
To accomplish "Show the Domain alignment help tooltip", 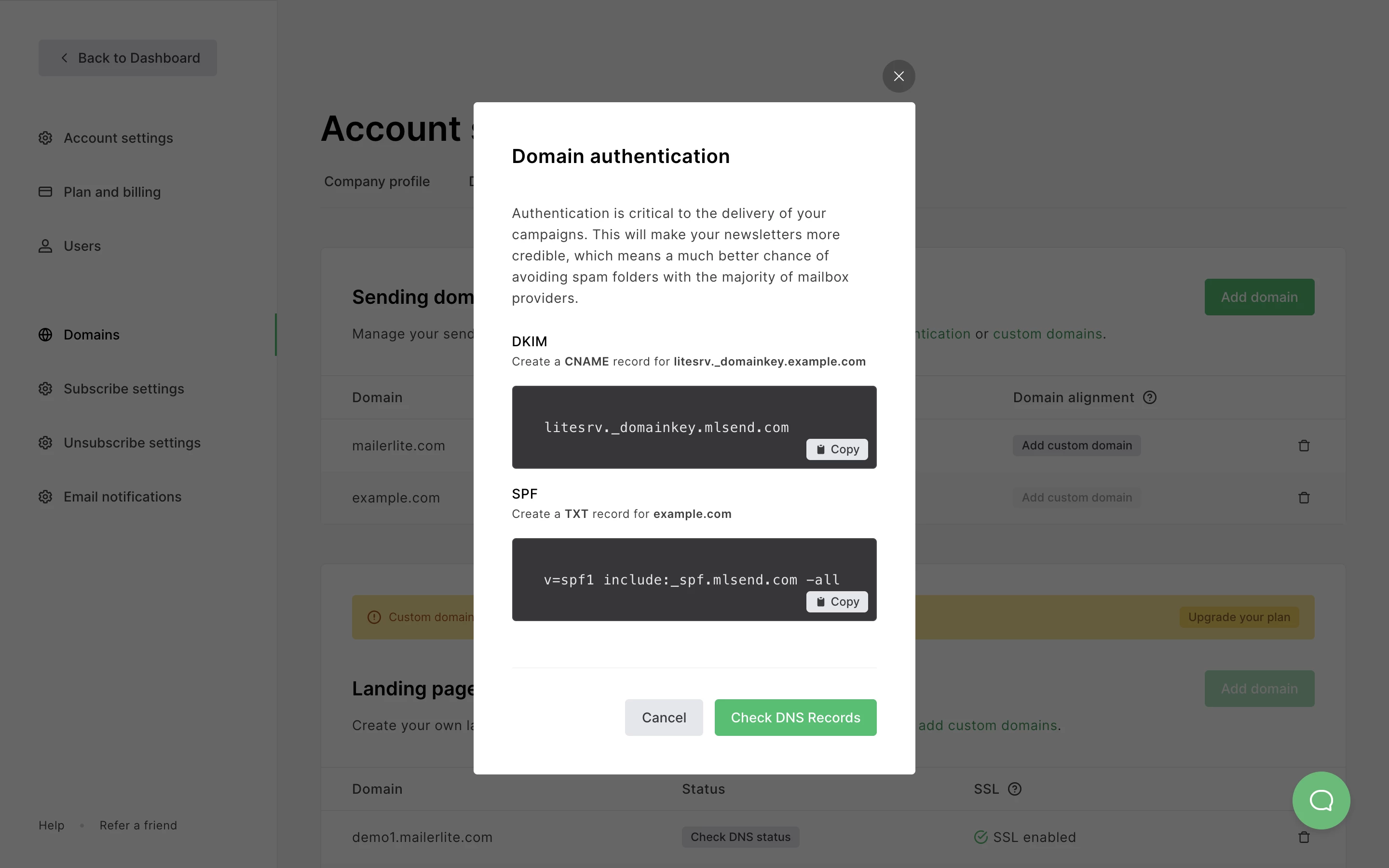I will coord(1149,397).
